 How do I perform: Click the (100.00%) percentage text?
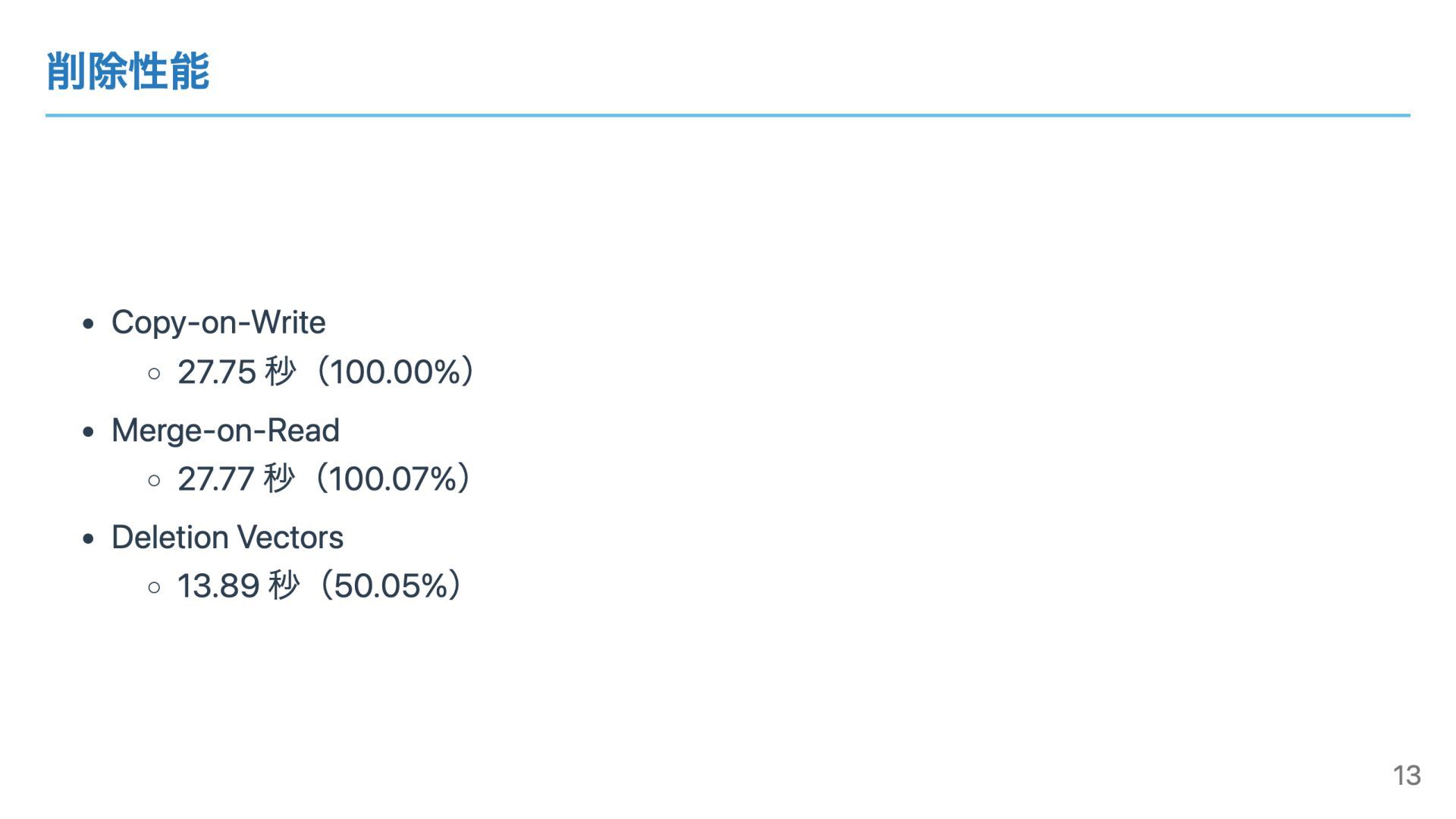[x=396, y=372]
